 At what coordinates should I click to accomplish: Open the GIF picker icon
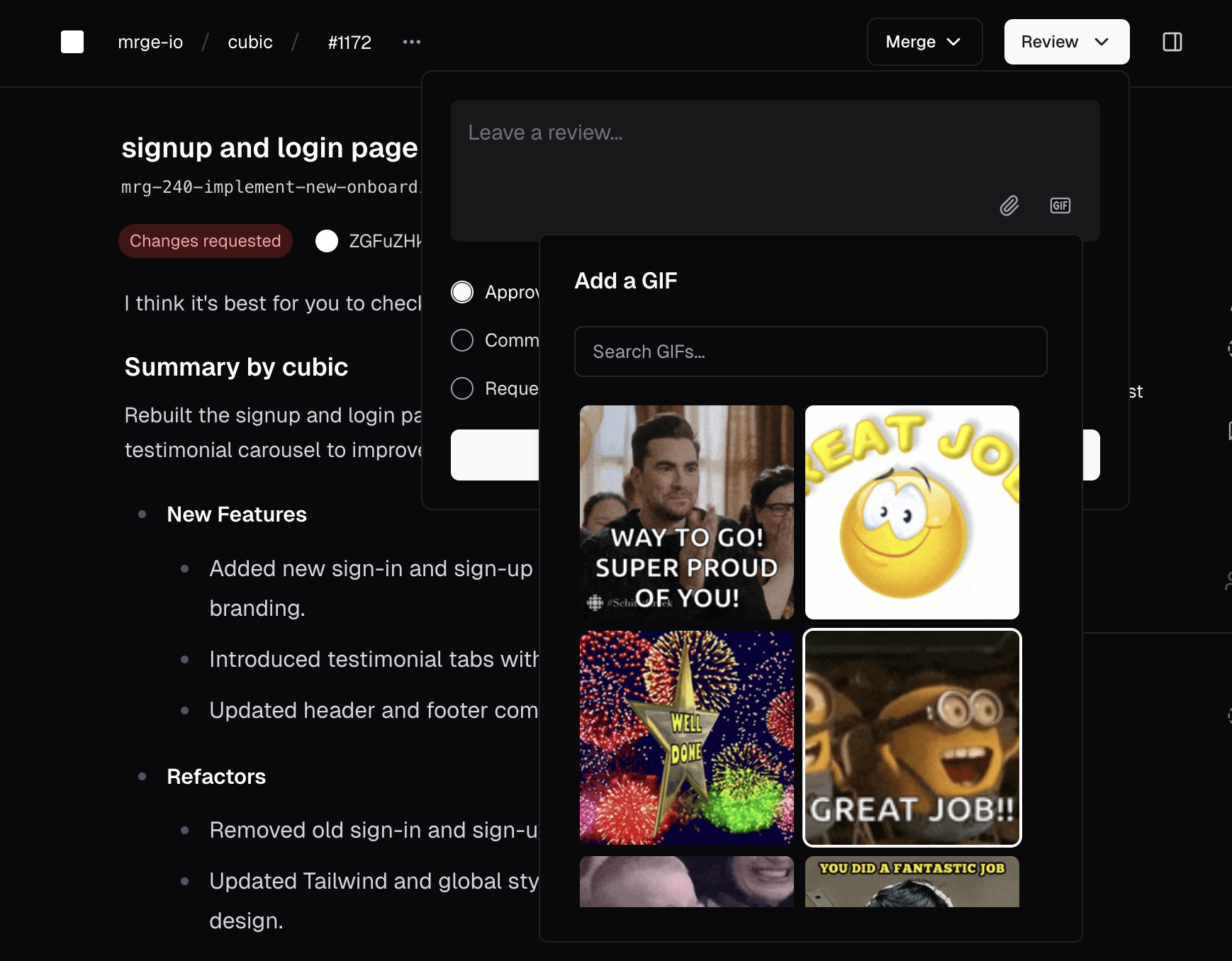click(x=1060, y=206)
